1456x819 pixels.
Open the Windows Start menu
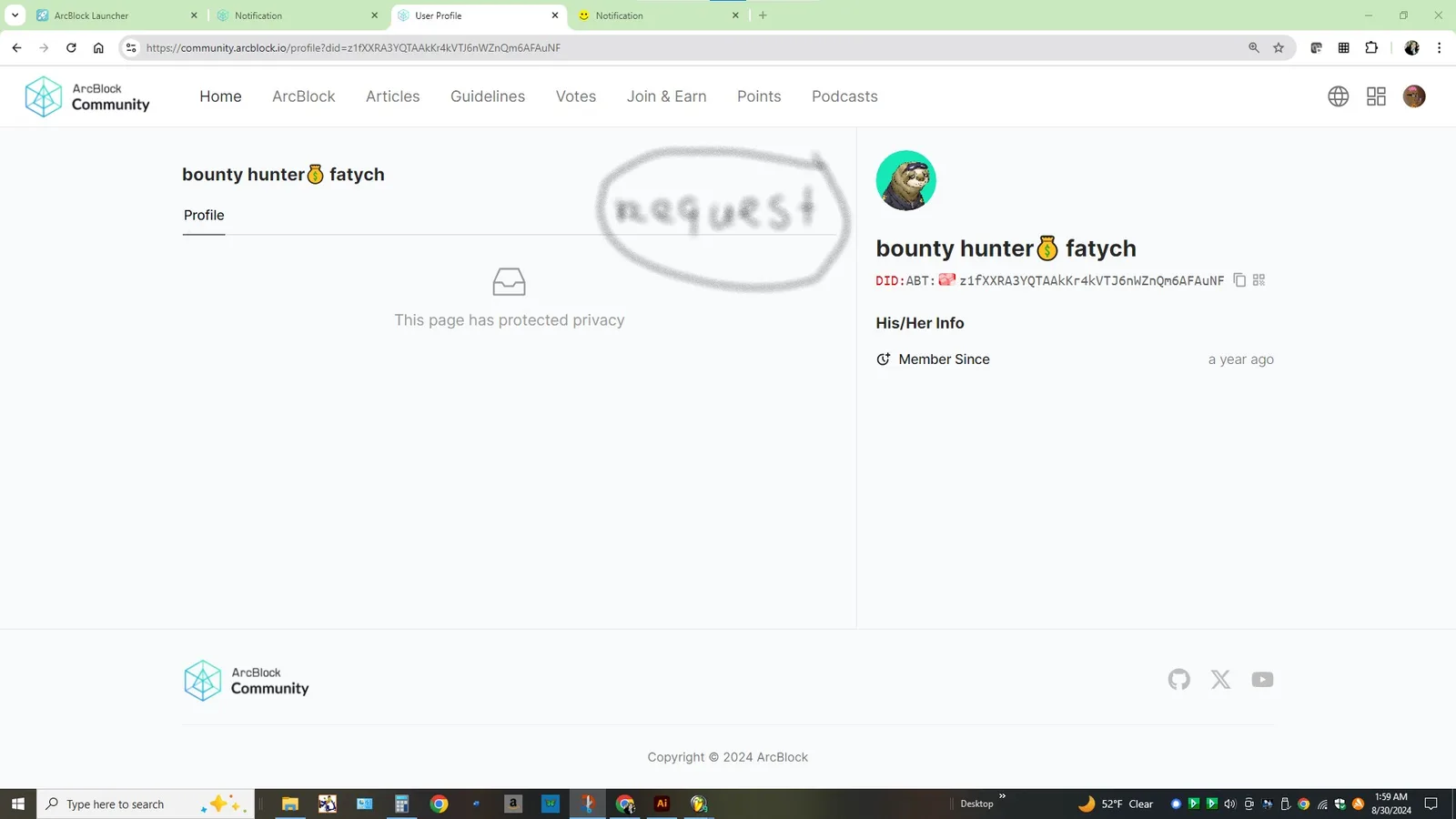coord(17,804)
